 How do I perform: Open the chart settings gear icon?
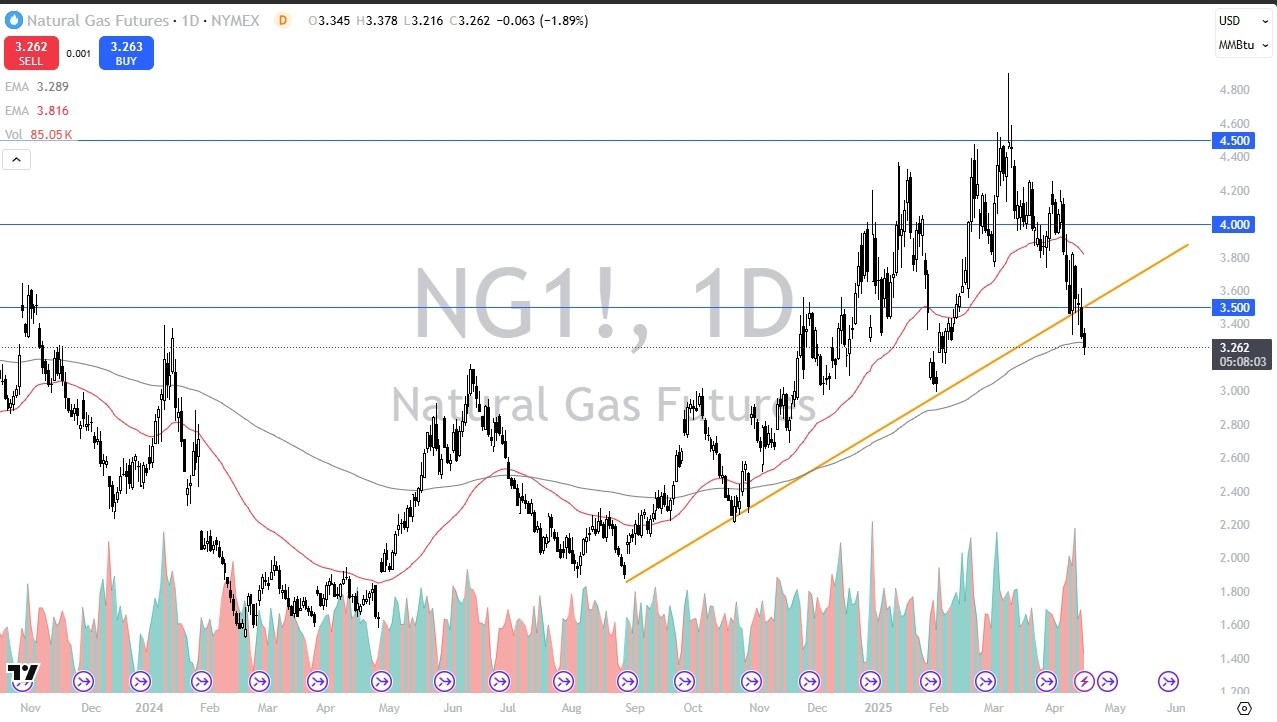tap(1244, 708)
